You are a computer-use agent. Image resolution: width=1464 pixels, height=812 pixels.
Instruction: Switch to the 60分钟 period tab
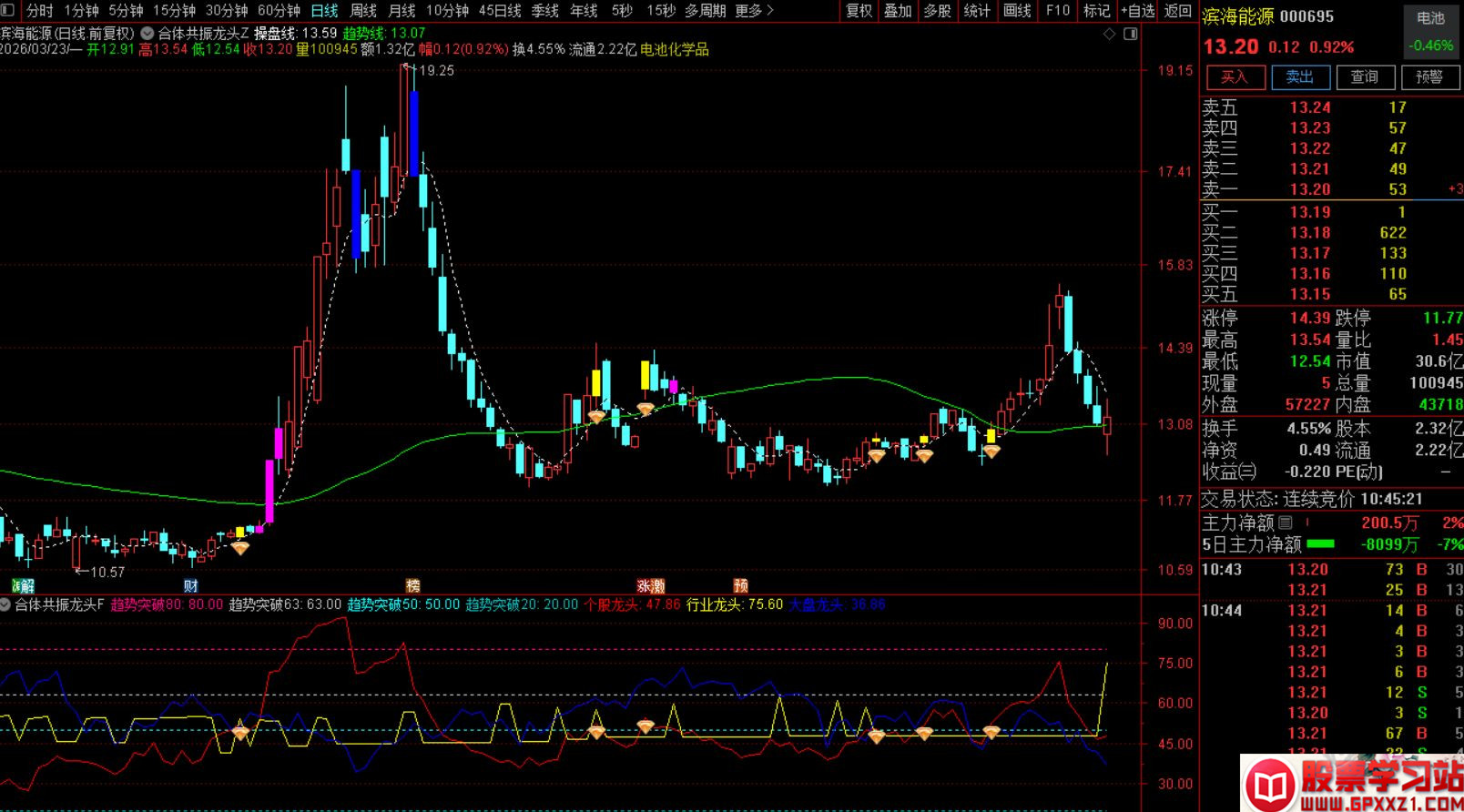[279, 11]
